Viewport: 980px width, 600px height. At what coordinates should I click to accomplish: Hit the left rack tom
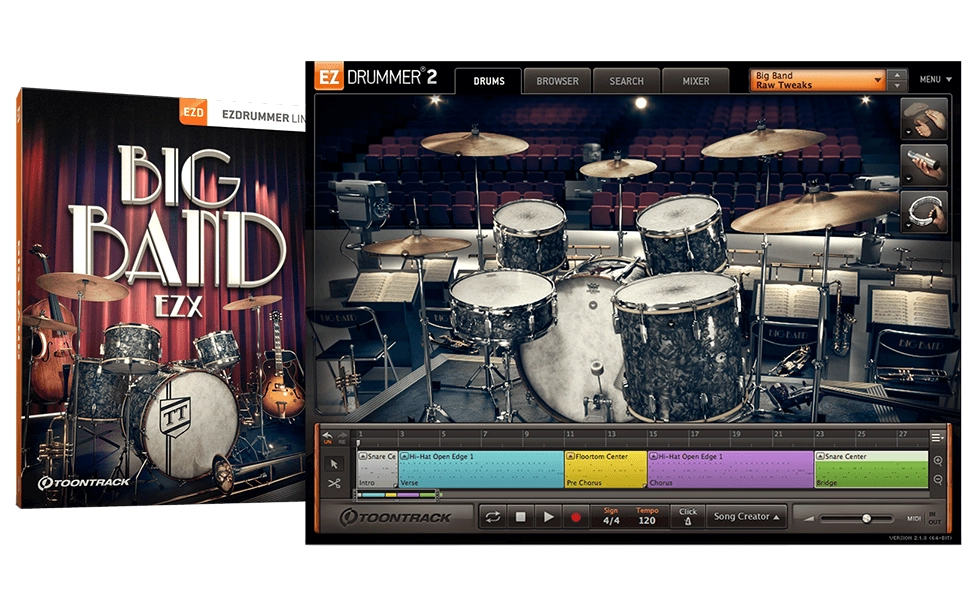529,234
